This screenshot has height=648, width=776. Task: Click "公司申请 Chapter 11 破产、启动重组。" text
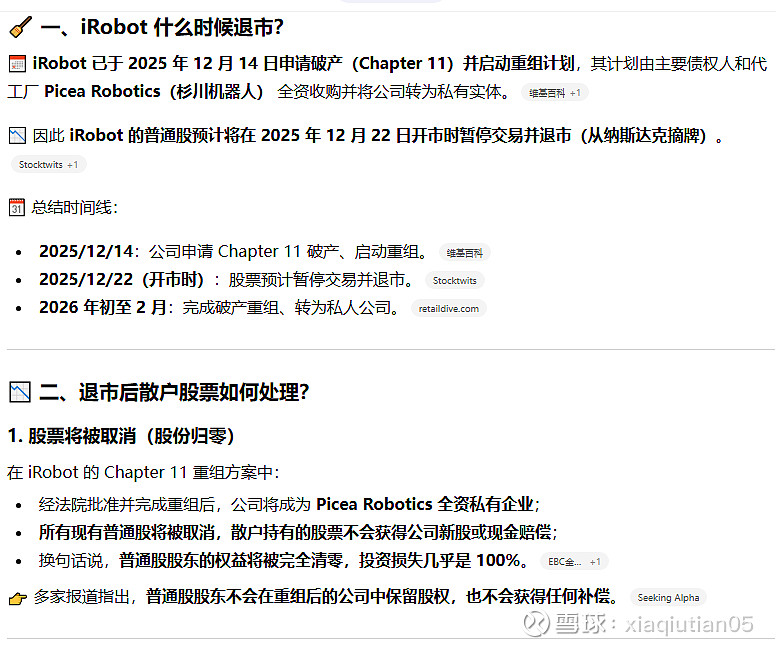click(288, 252)
